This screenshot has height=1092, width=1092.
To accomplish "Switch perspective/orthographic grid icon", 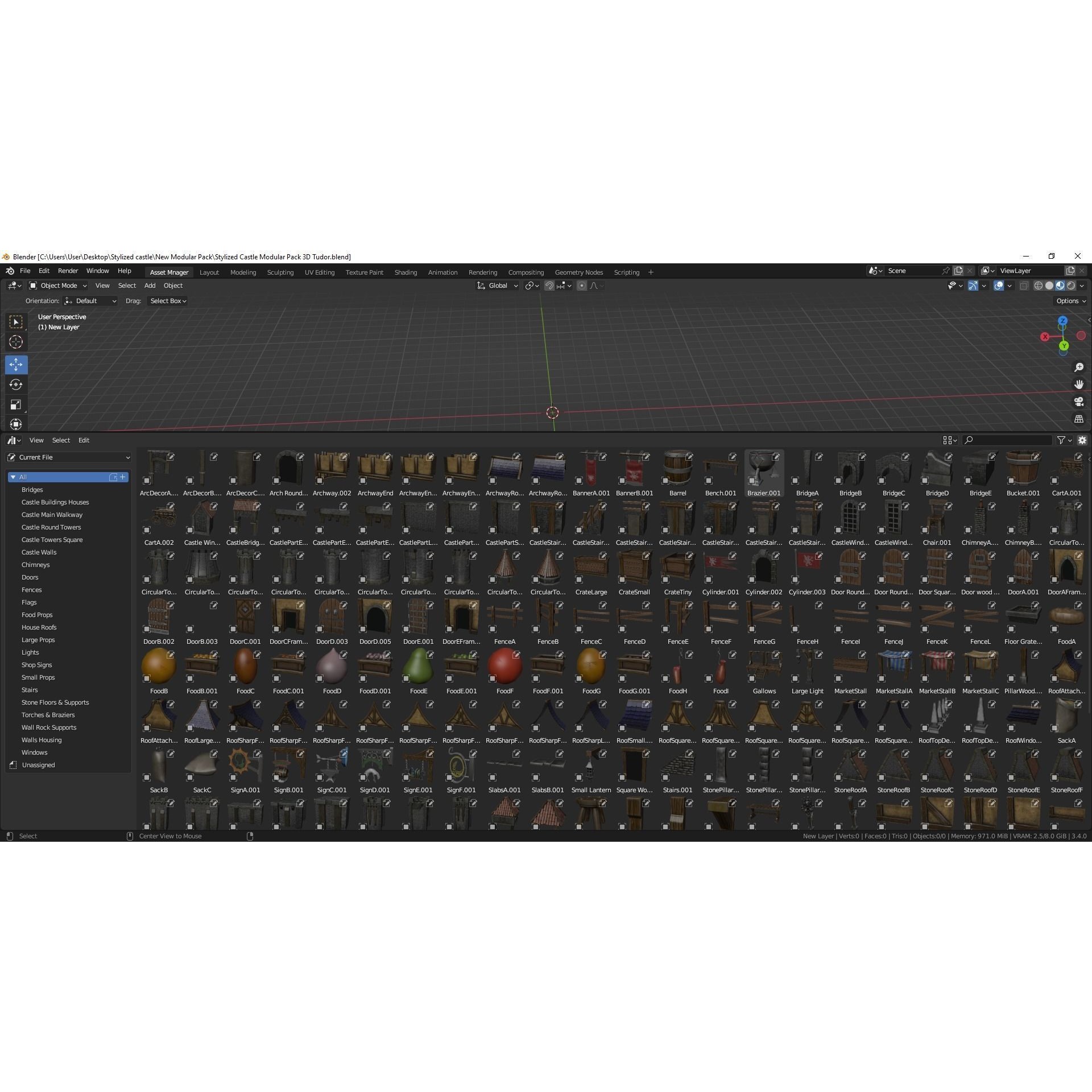I will (x=1078, y=419).
